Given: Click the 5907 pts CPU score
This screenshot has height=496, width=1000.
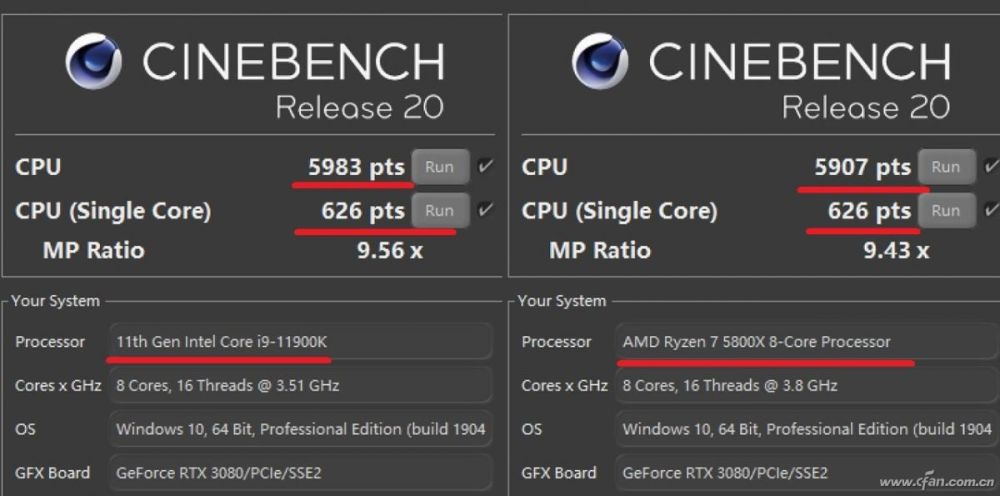Looking at the screenshot, I should point(862,167).
